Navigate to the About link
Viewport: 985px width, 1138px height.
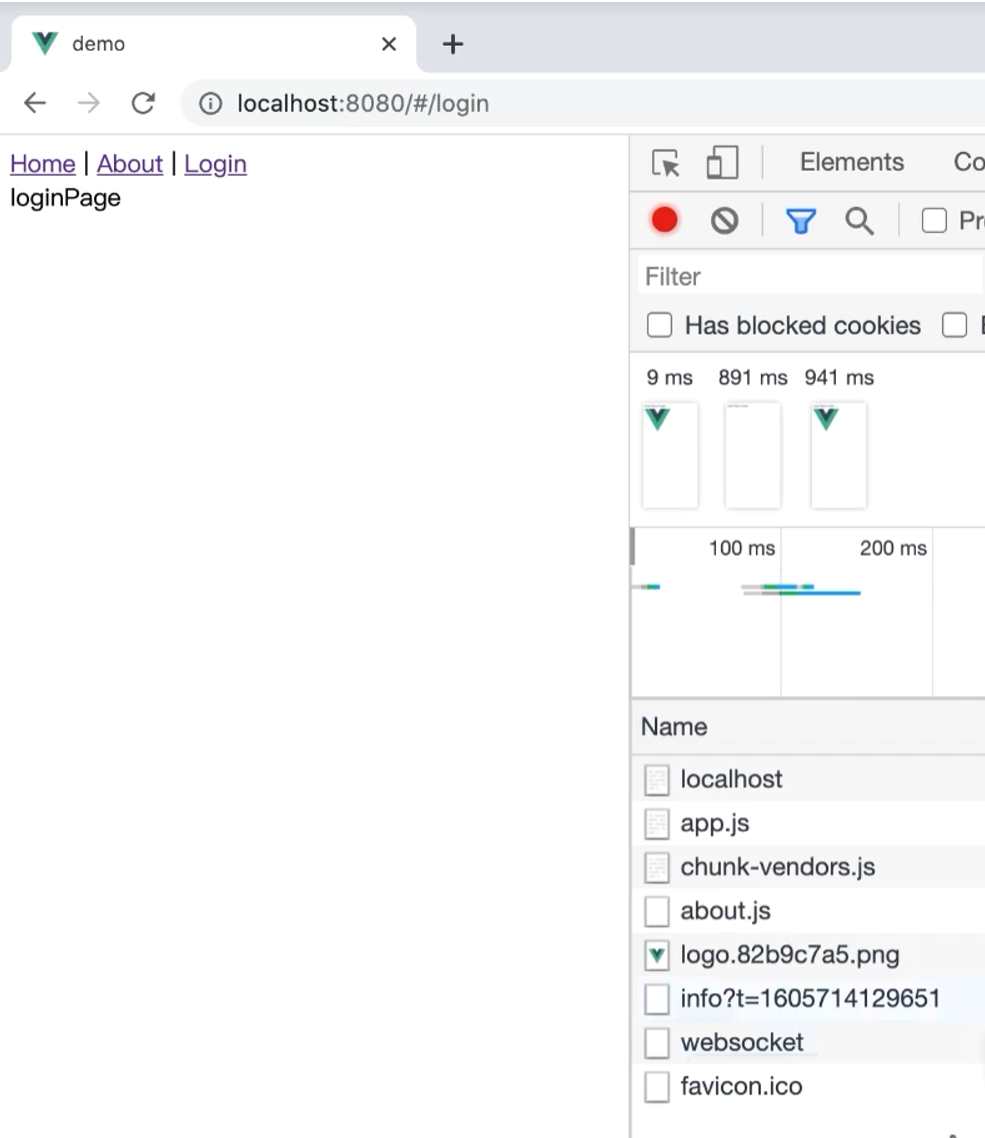click(x=129, y=164)
